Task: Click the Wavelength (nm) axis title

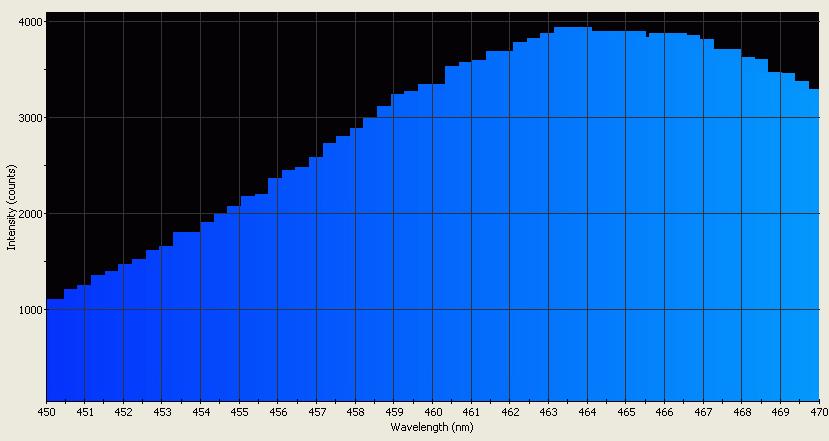Action: pos(433,427)
